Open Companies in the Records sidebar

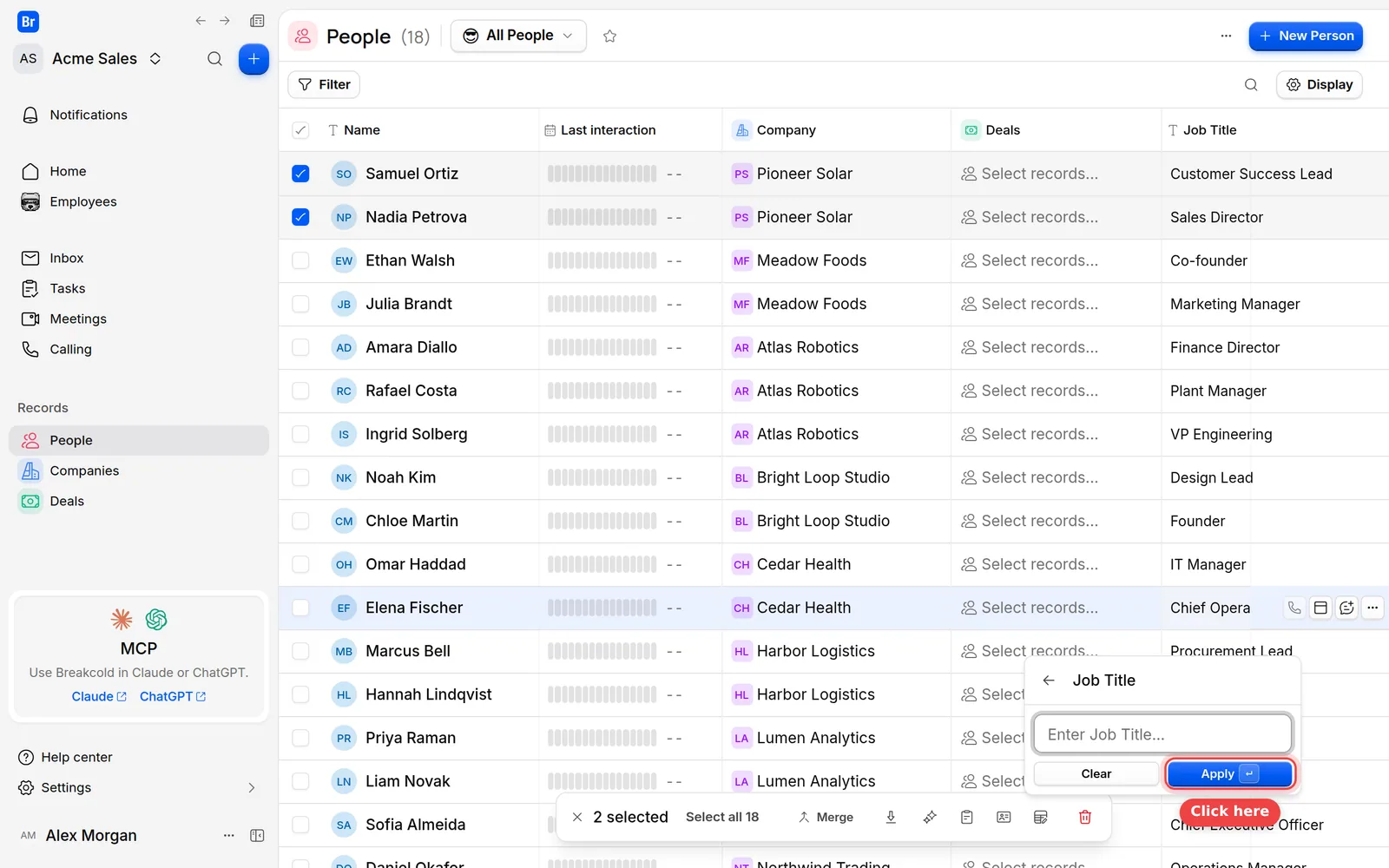pyautogui.click(x=139, y=470)
